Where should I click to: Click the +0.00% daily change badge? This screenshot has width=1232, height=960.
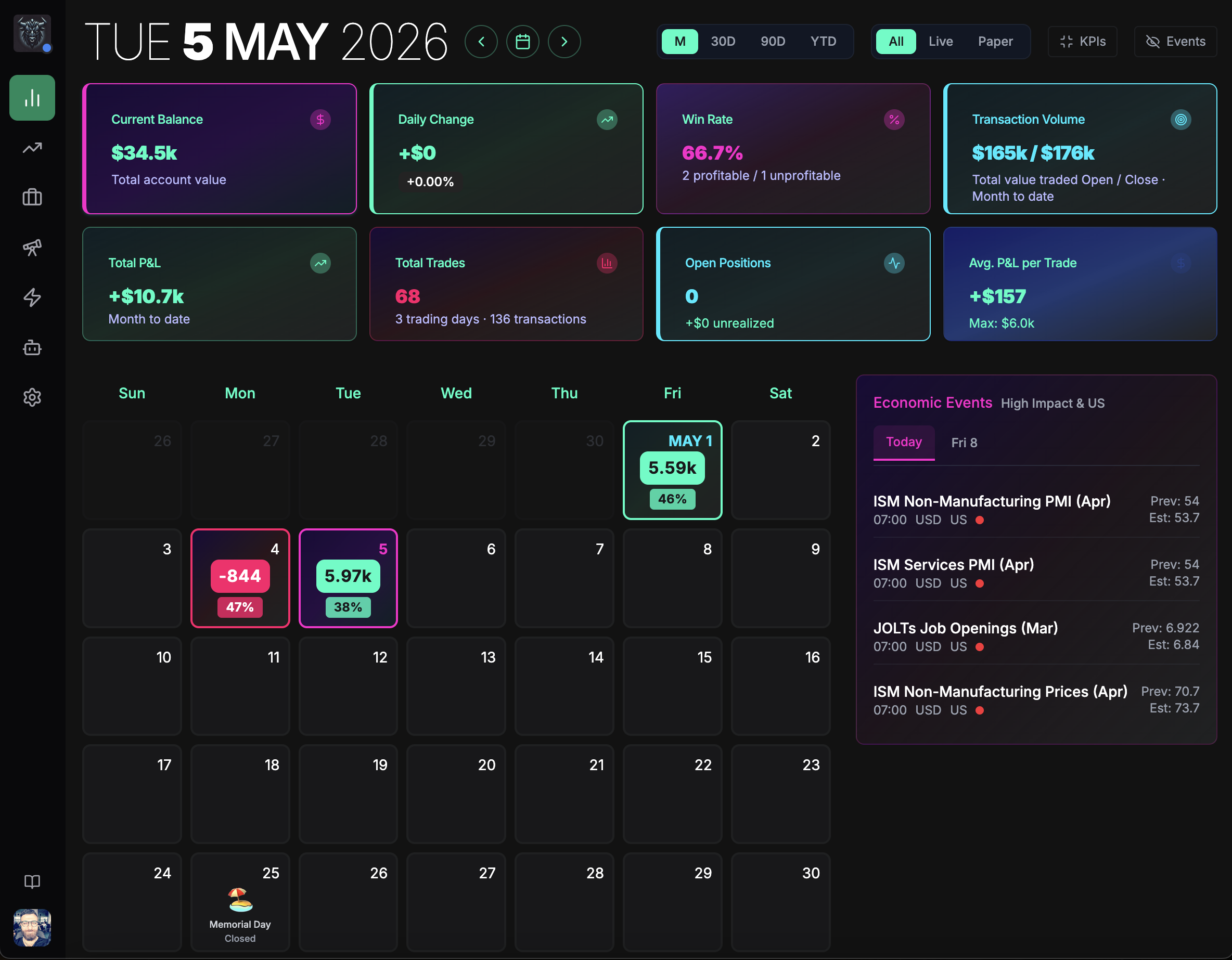430,181
